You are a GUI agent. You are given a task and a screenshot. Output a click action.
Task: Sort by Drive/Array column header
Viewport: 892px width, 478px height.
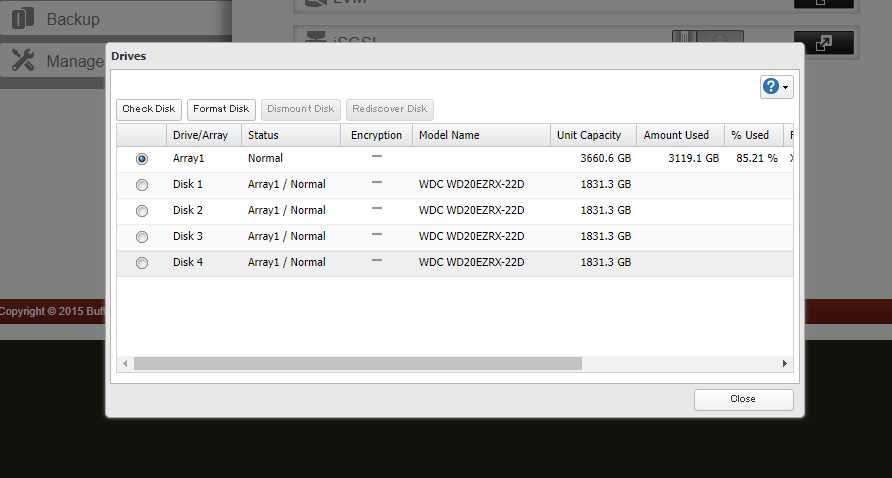204,135
